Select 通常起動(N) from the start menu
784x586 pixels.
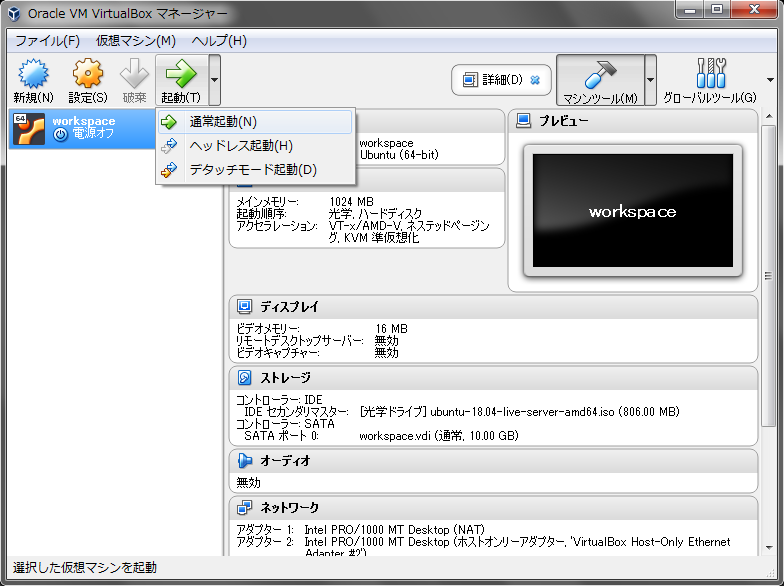tap(255, 122)
